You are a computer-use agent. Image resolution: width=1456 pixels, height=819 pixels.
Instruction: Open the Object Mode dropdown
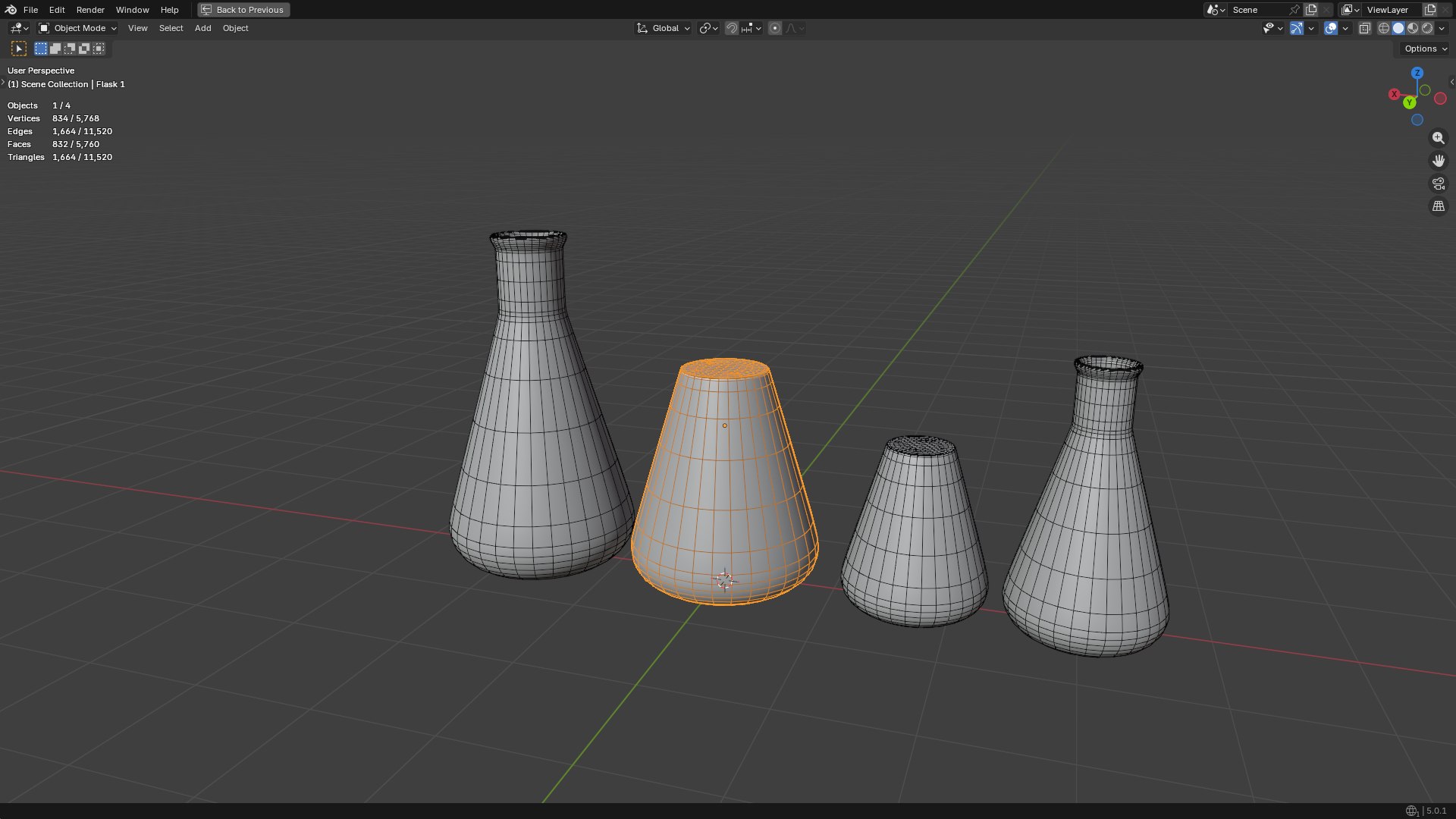[x=77, y=28]
